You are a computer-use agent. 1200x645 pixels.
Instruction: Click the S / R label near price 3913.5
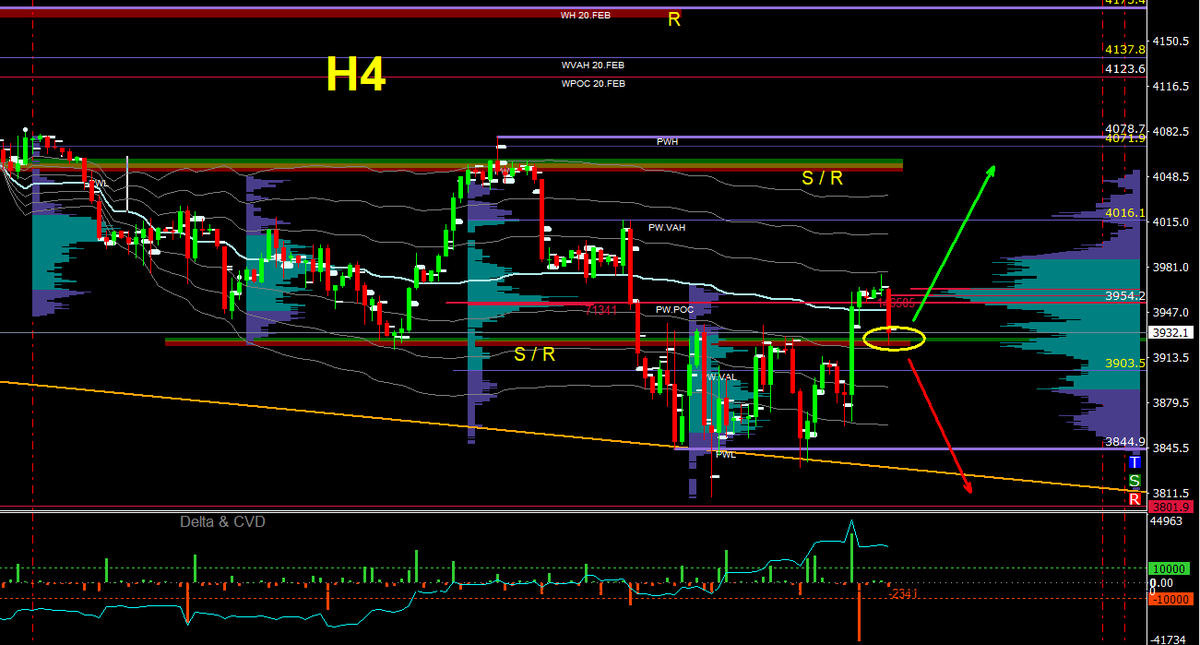coord(535,354)
